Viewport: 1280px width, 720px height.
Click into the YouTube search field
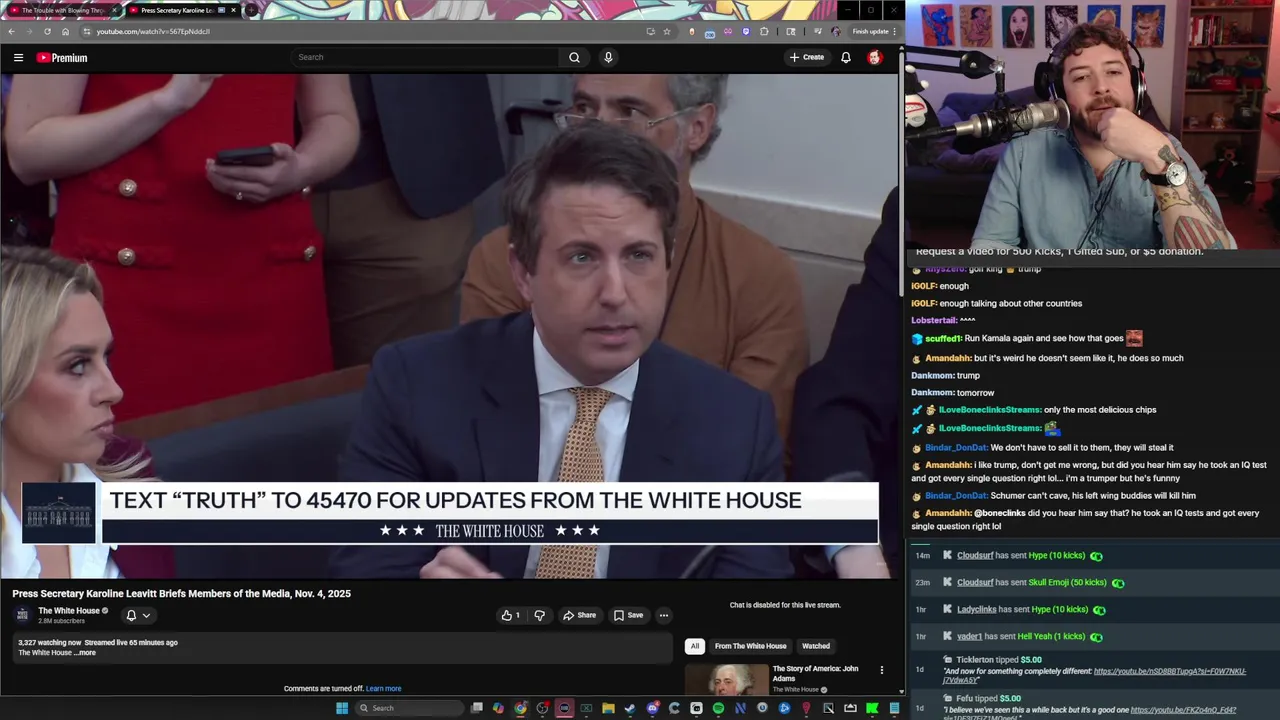(x=425, y=57)
